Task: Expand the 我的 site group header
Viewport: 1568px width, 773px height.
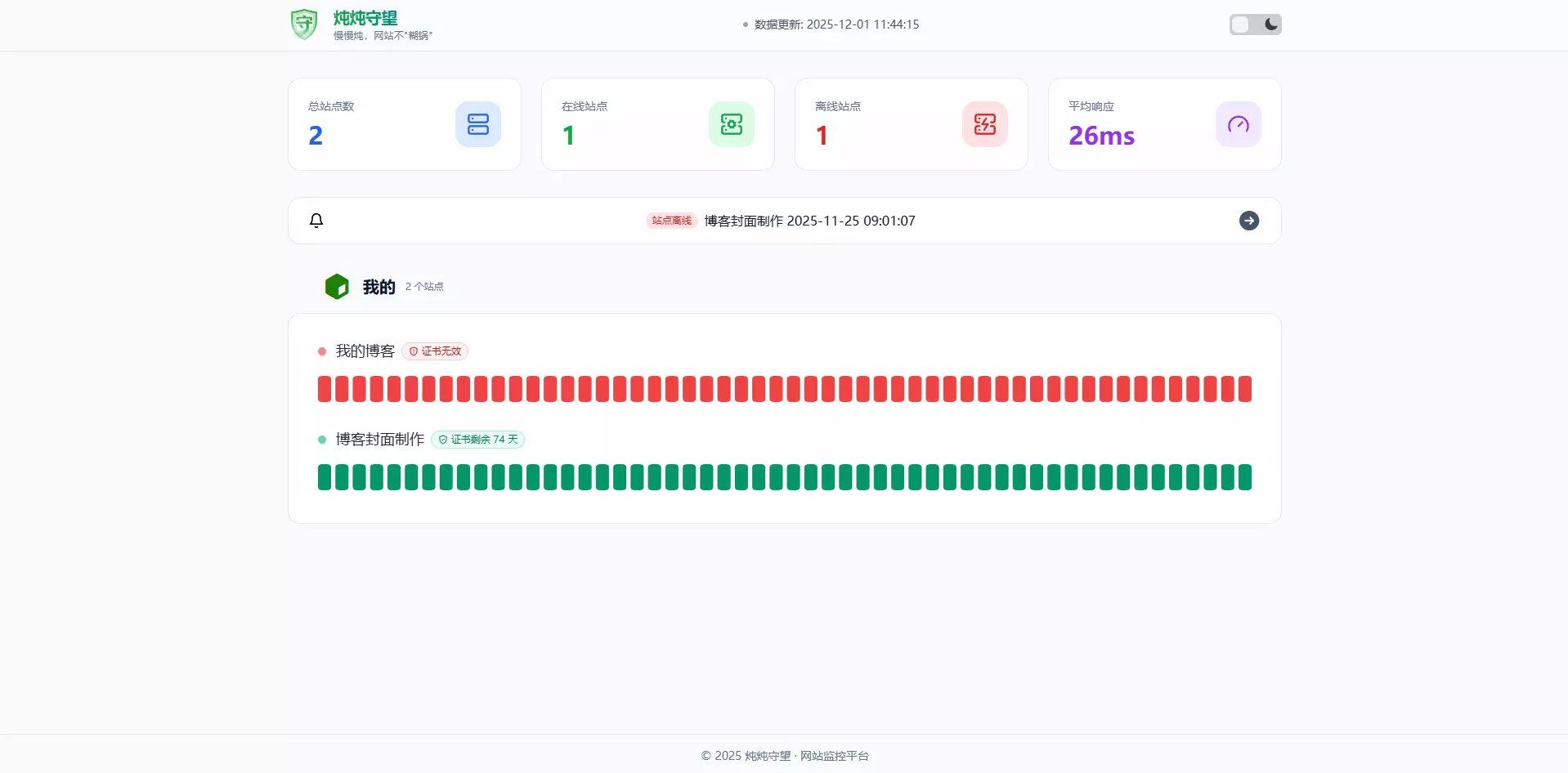Action: click(x=379, y=287)
